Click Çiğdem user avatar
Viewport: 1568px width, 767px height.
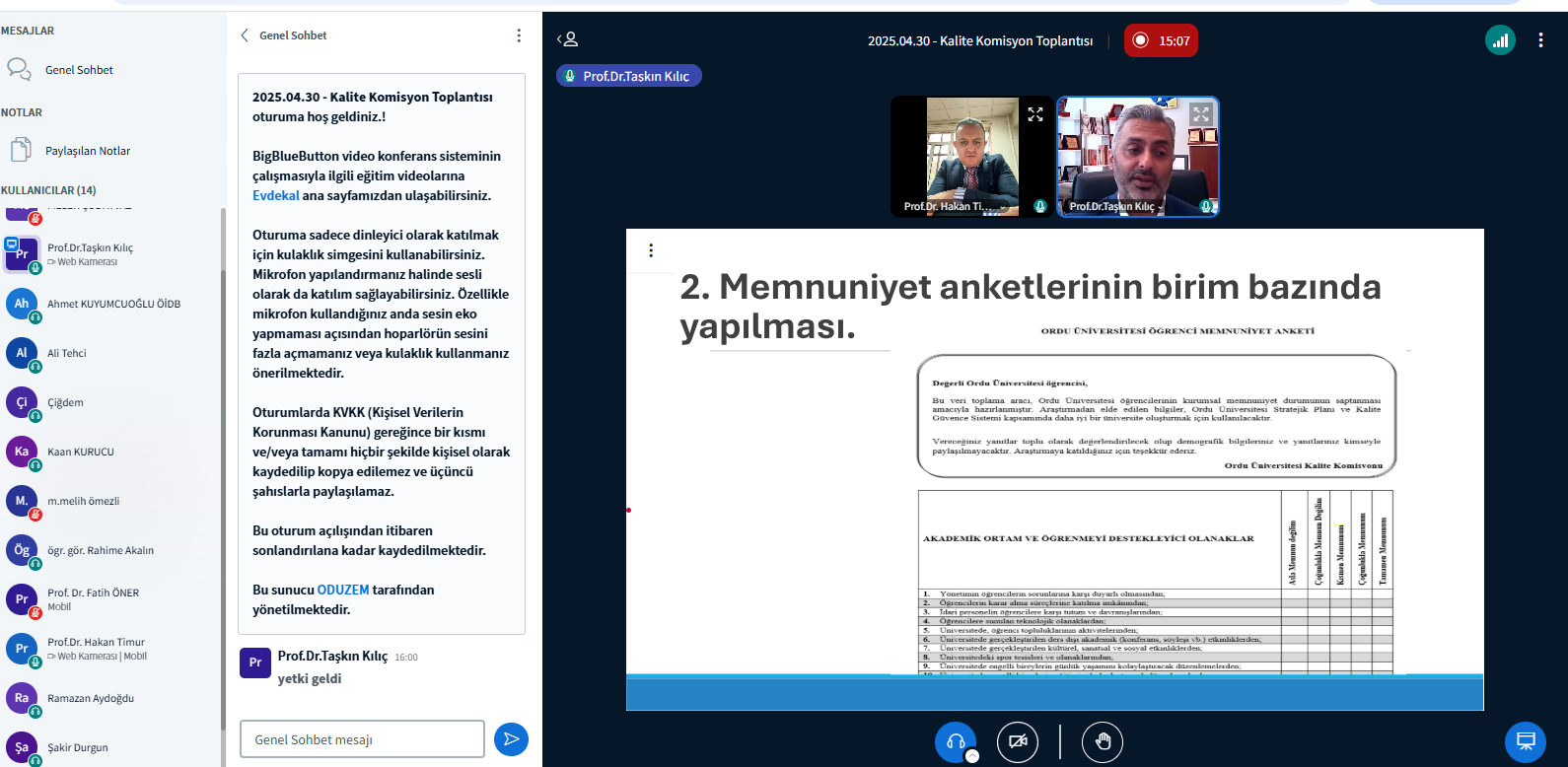tap(22, 402)
